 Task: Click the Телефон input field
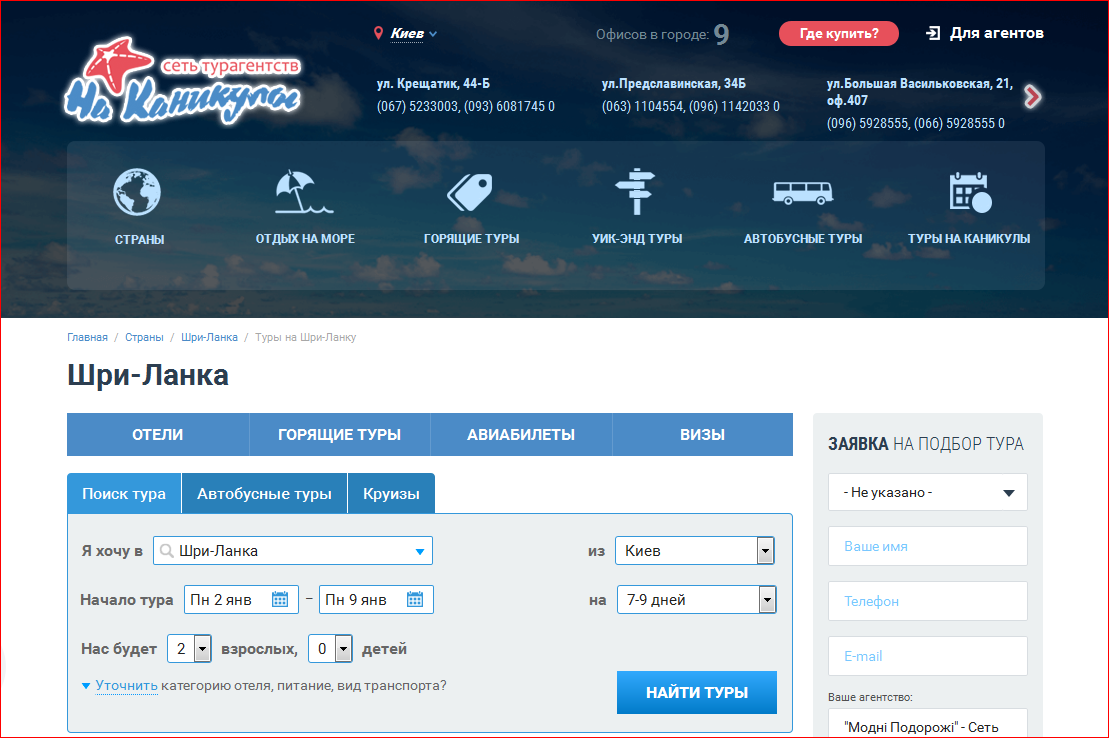coord(926,601)
